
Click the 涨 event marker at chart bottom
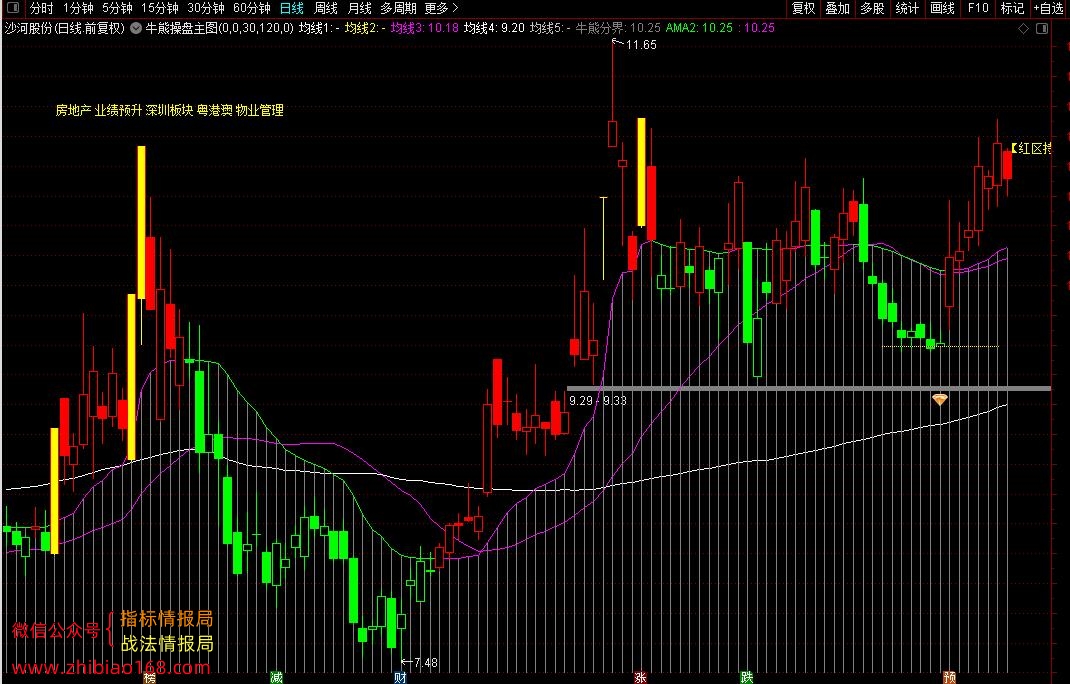(640, 678)
